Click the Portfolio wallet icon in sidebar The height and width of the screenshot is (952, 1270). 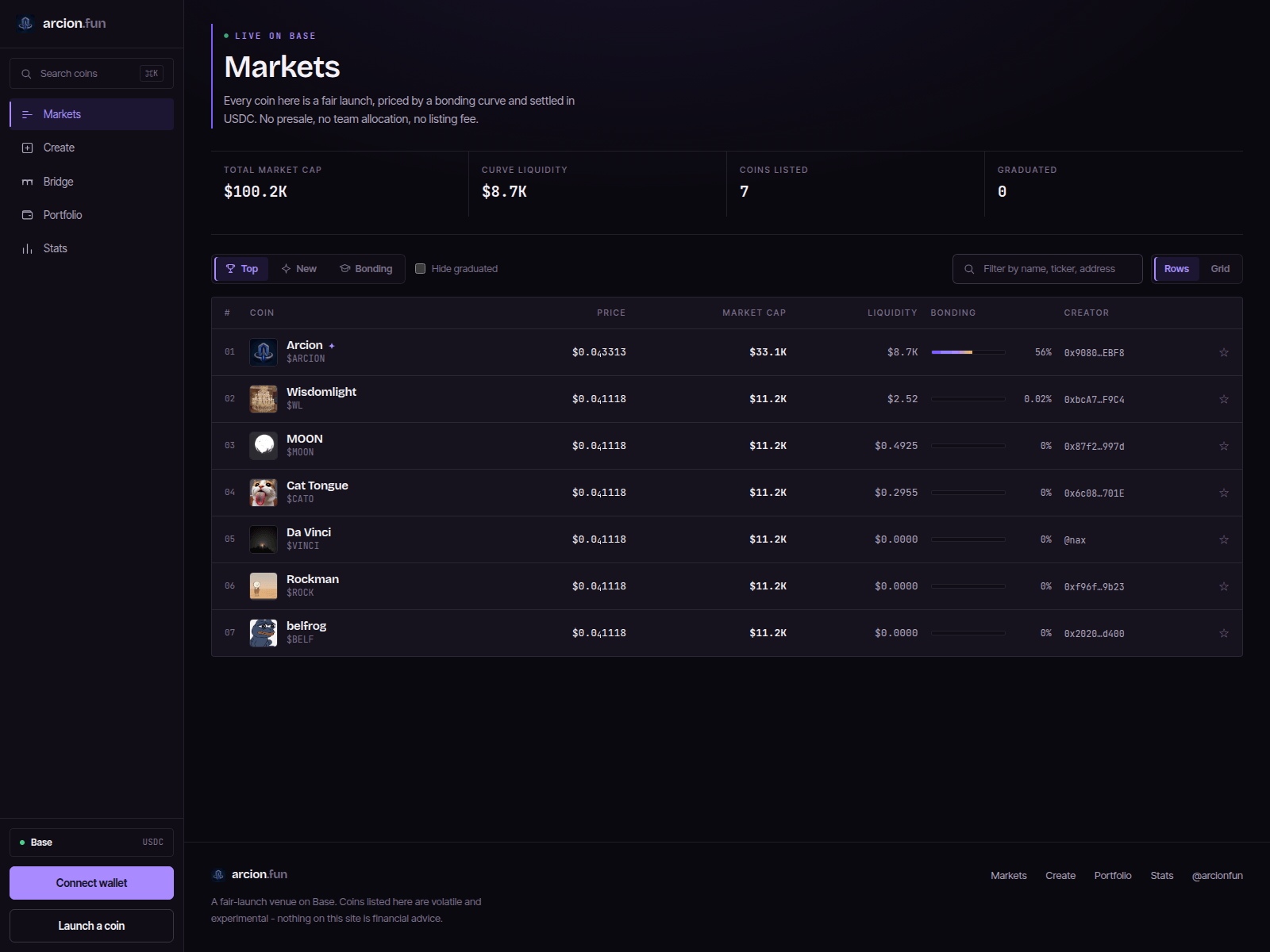(x=27, y=215)
